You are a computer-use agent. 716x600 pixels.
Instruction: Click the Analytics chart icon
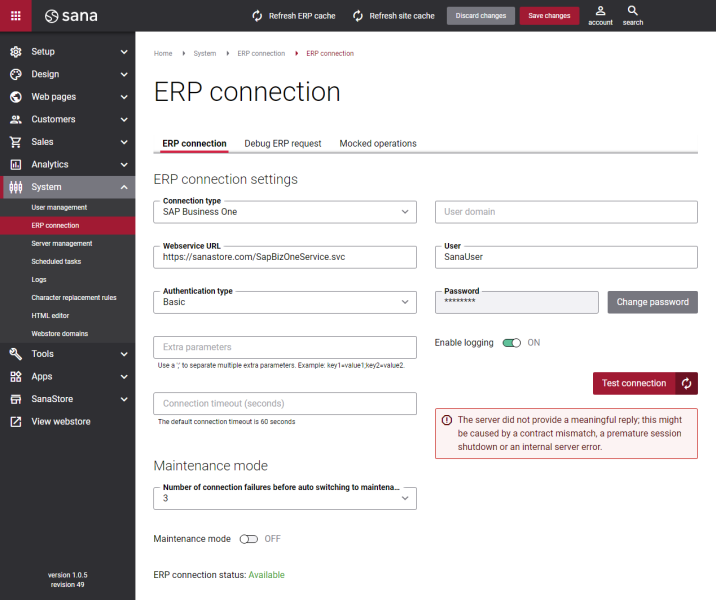[x=16, y=164]
